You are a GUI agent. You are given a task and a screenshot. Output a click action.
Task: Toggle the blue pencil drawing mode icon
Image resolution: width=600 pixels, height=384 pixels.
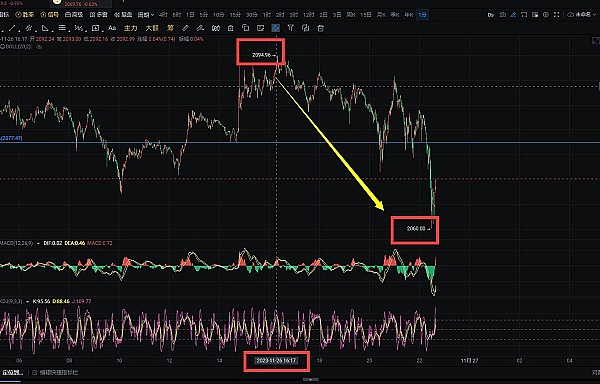[513, 15]
